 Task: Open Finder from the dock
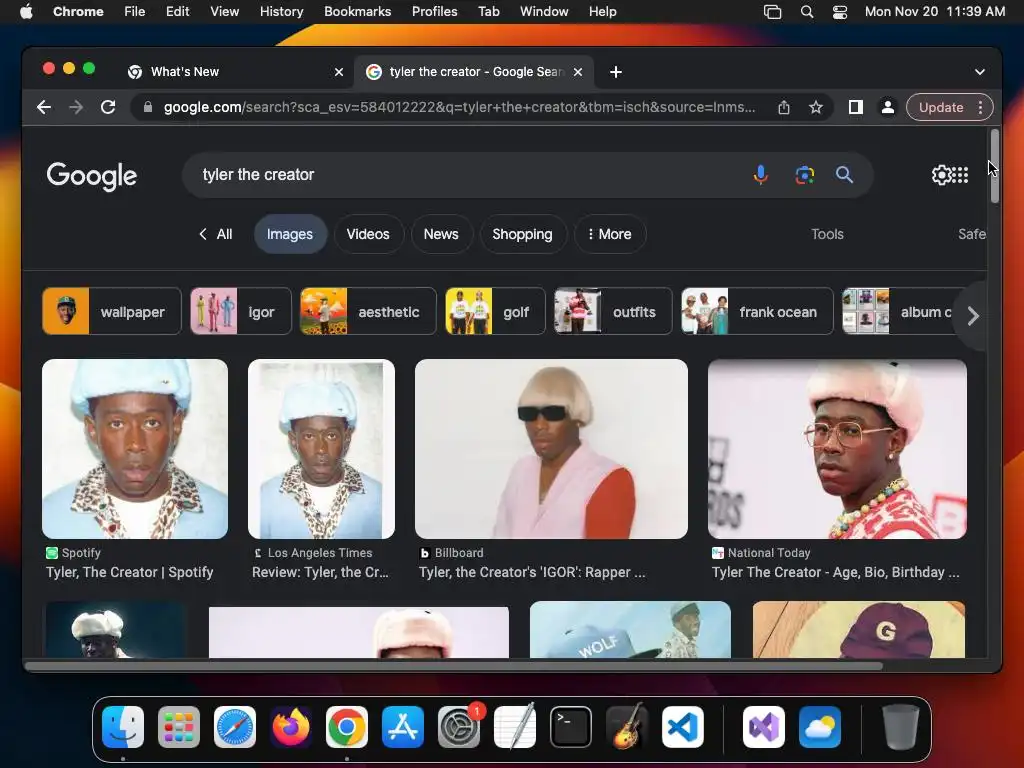click(123, 727)
